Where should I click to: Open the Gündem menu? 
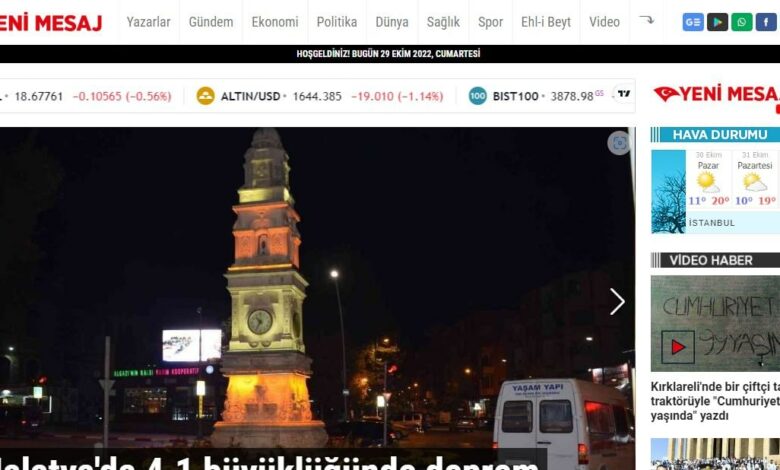[211, 22]
